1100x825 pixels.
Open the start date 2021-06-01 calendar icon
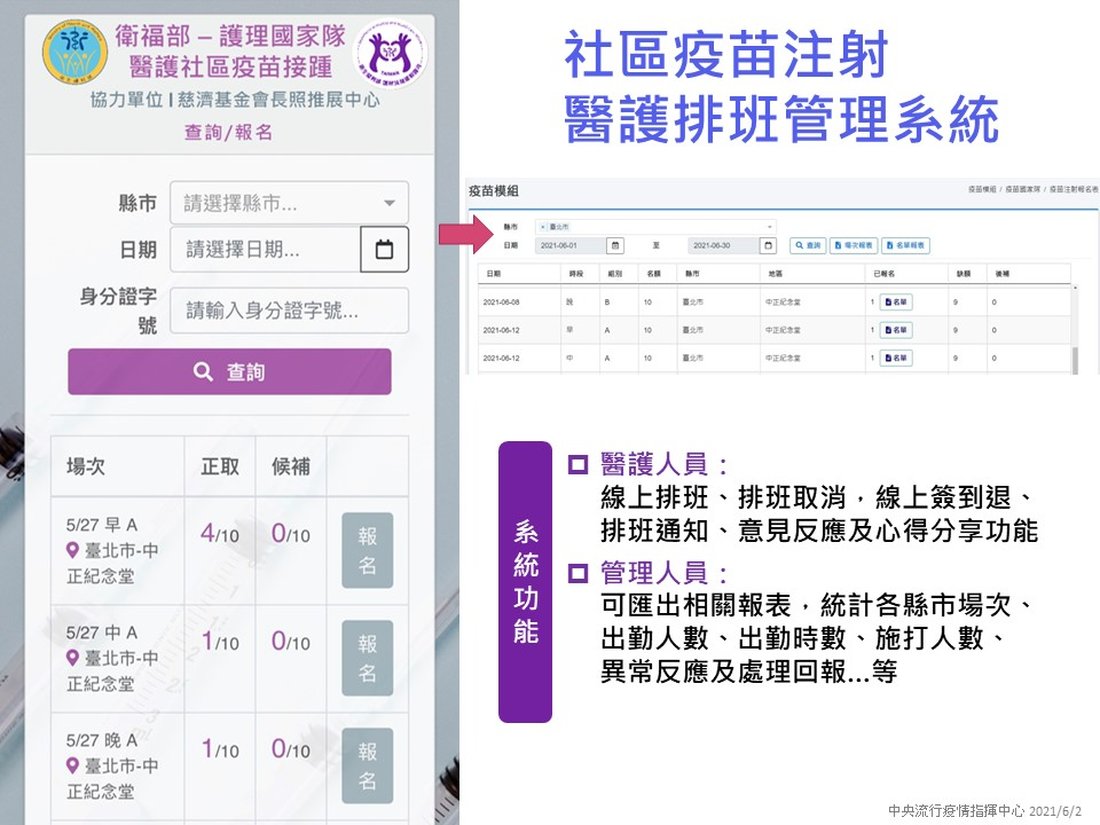616,245
